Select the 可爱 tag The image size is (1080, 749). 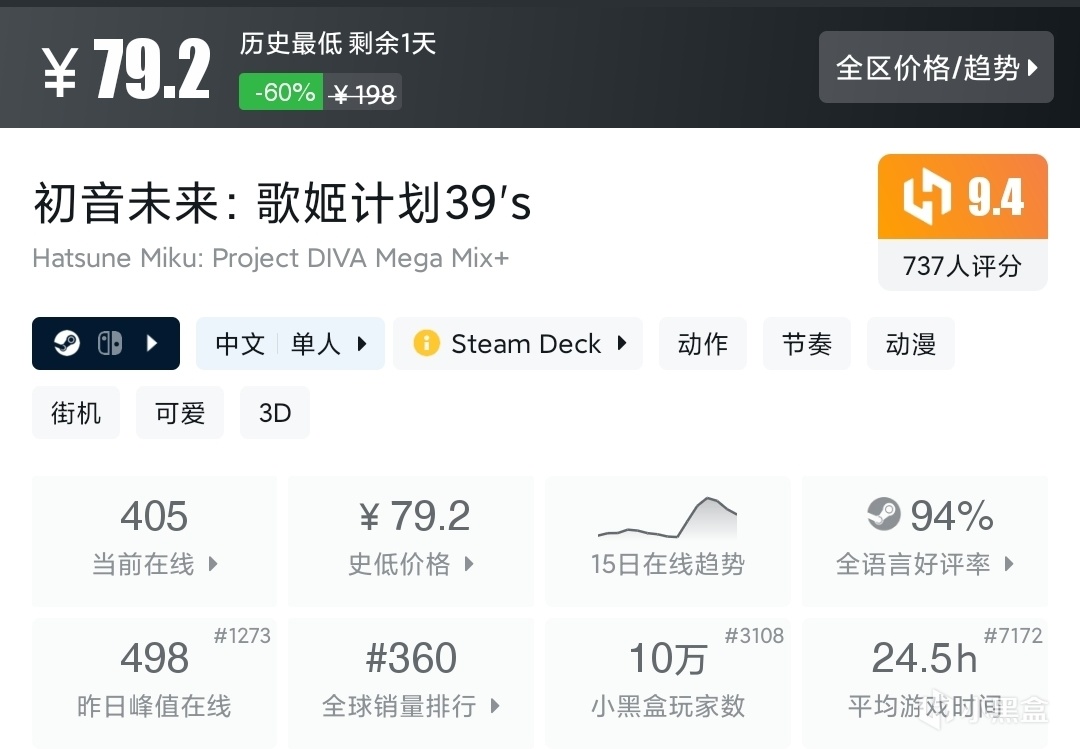click(180, 413)
